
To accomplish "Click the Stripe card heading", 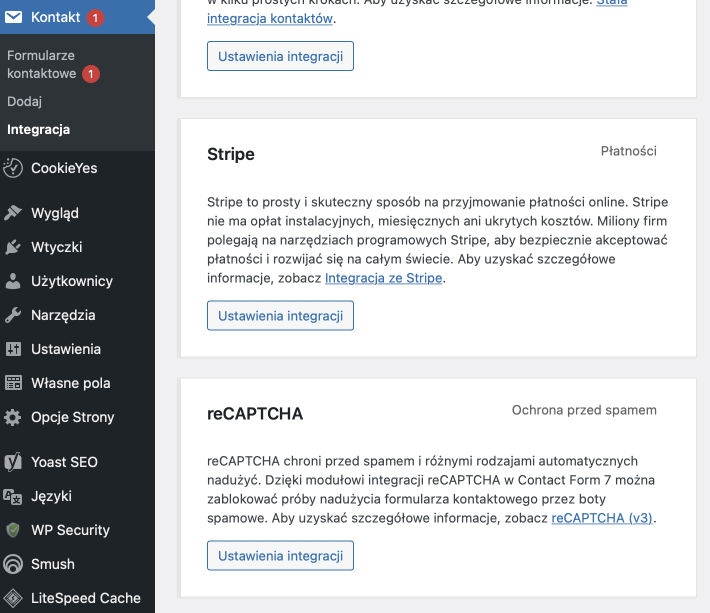I will pyautogui.click(x=231, y=154).
